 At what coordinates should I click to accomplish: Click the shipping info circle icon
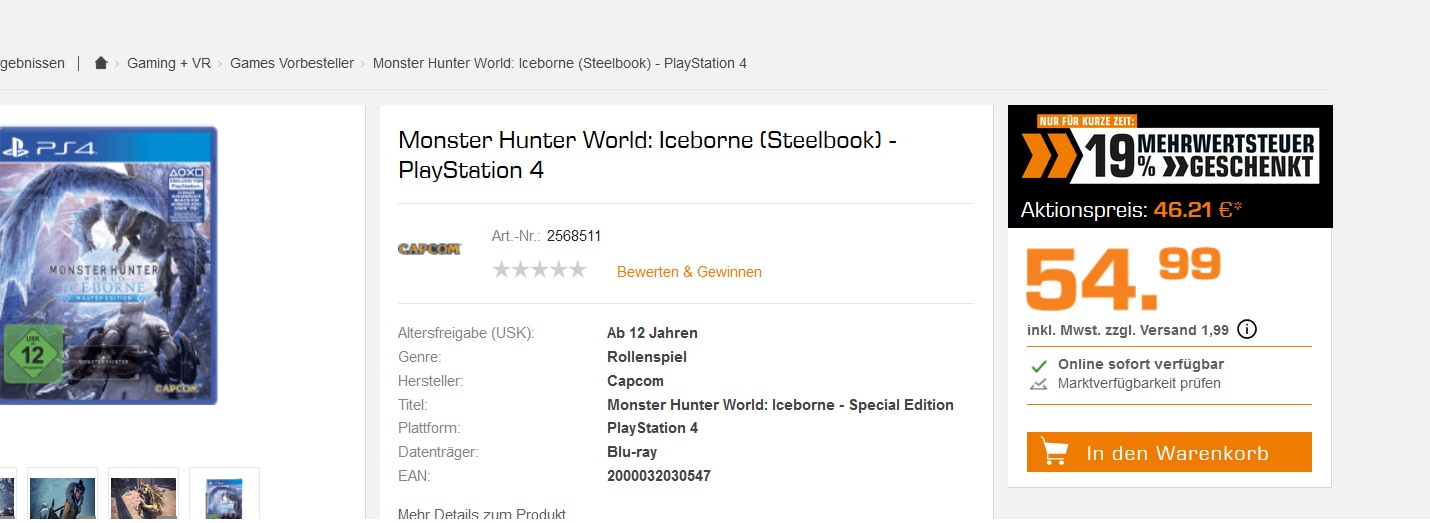(1247, 329)
